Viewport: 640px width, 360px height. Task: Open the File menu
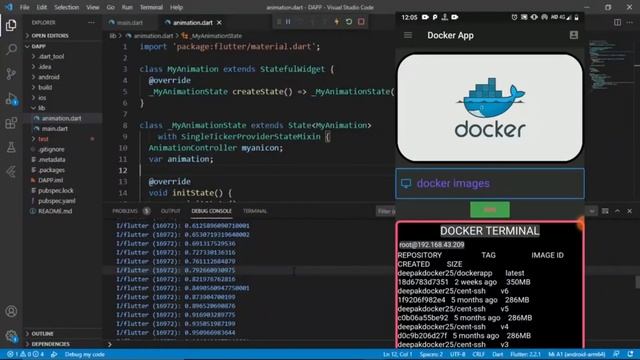coord(24,7)
